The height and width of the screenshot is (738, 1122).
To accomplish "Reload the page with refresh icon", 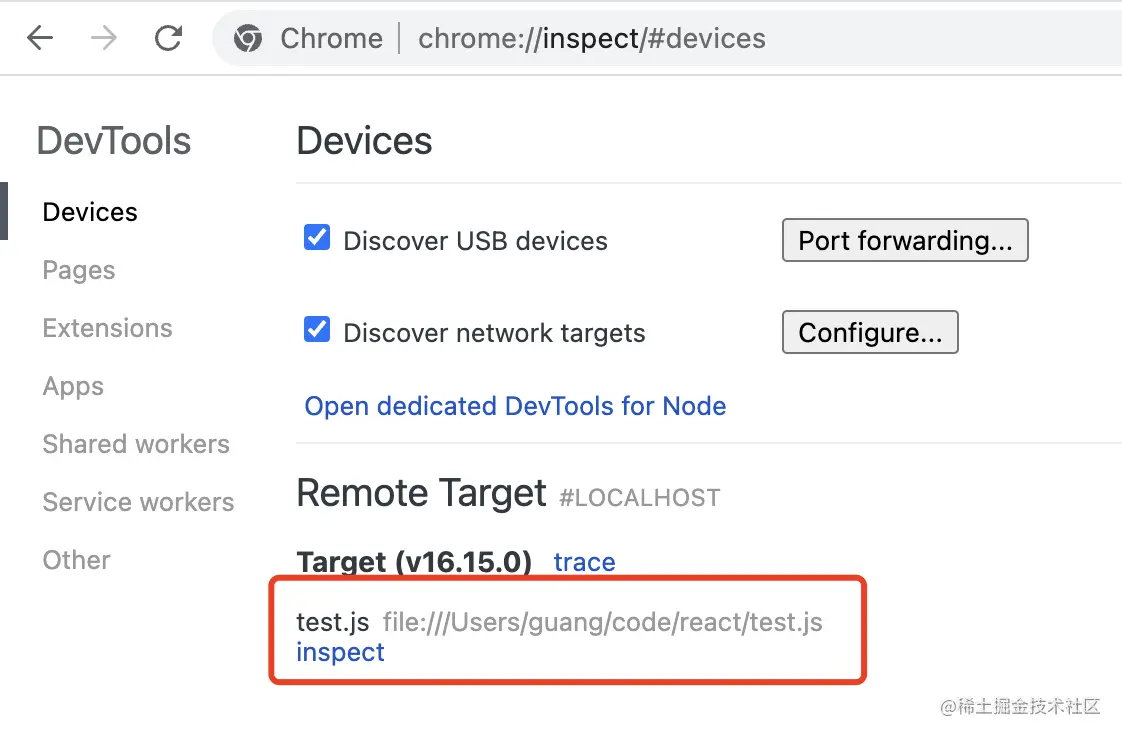I will pyautogui.click(x=168, y=39).
